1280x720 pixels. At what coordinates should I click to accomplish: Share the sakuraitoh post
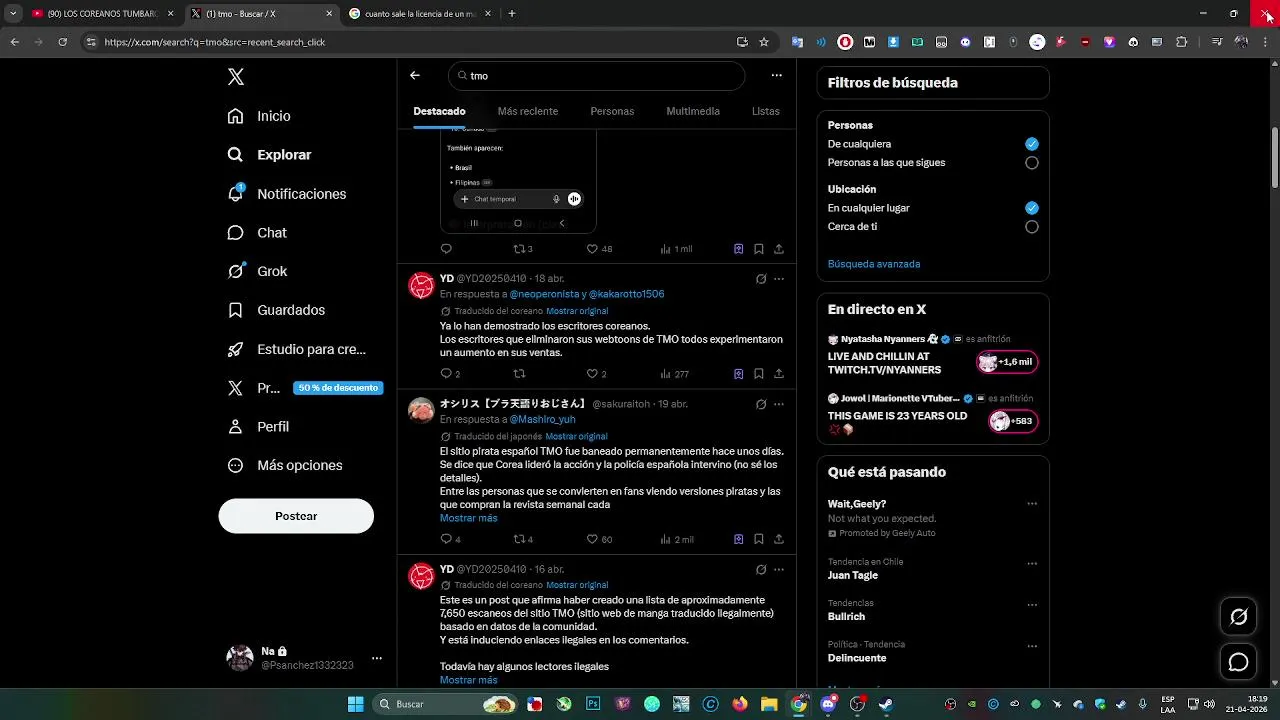pos(779,539)
